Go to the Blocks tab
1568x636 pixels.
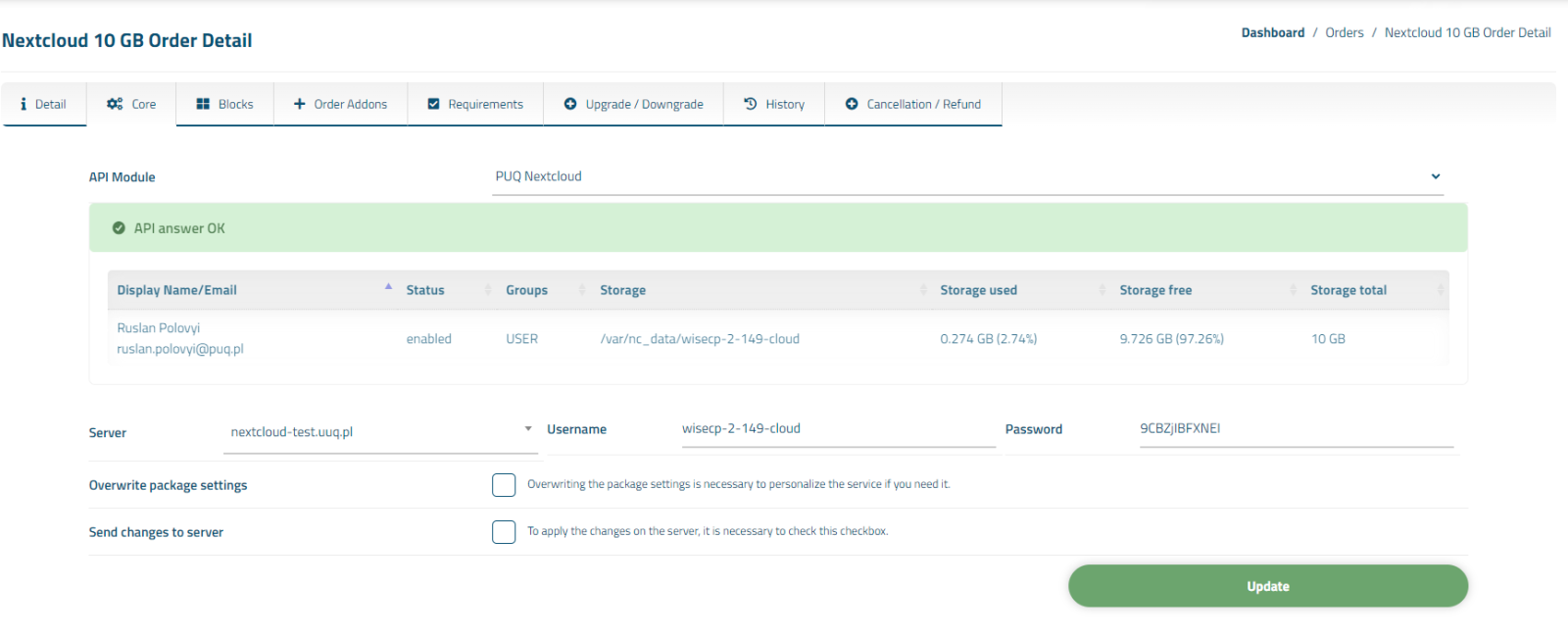224,104
